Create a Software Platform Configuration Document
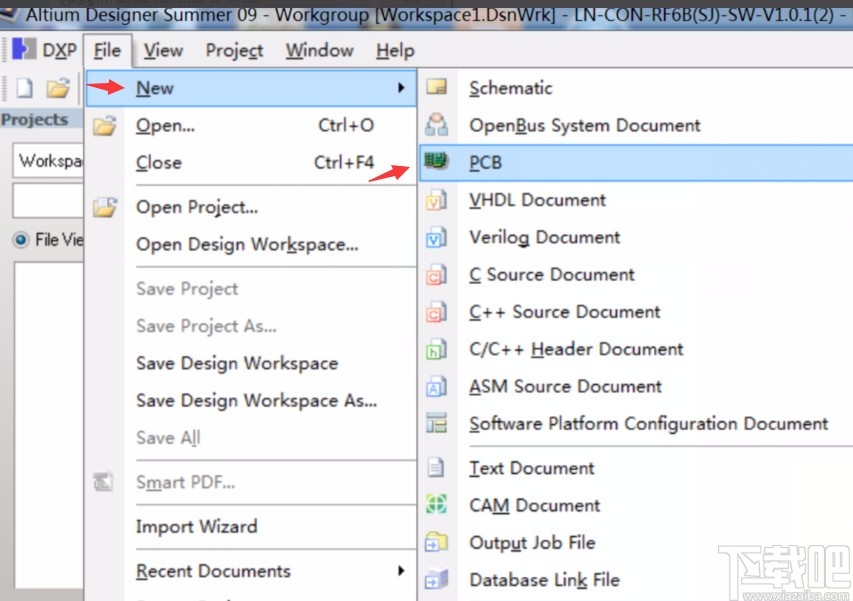This screenshot has width=853, height=601. pyautogui.click(x=636, y=424)
